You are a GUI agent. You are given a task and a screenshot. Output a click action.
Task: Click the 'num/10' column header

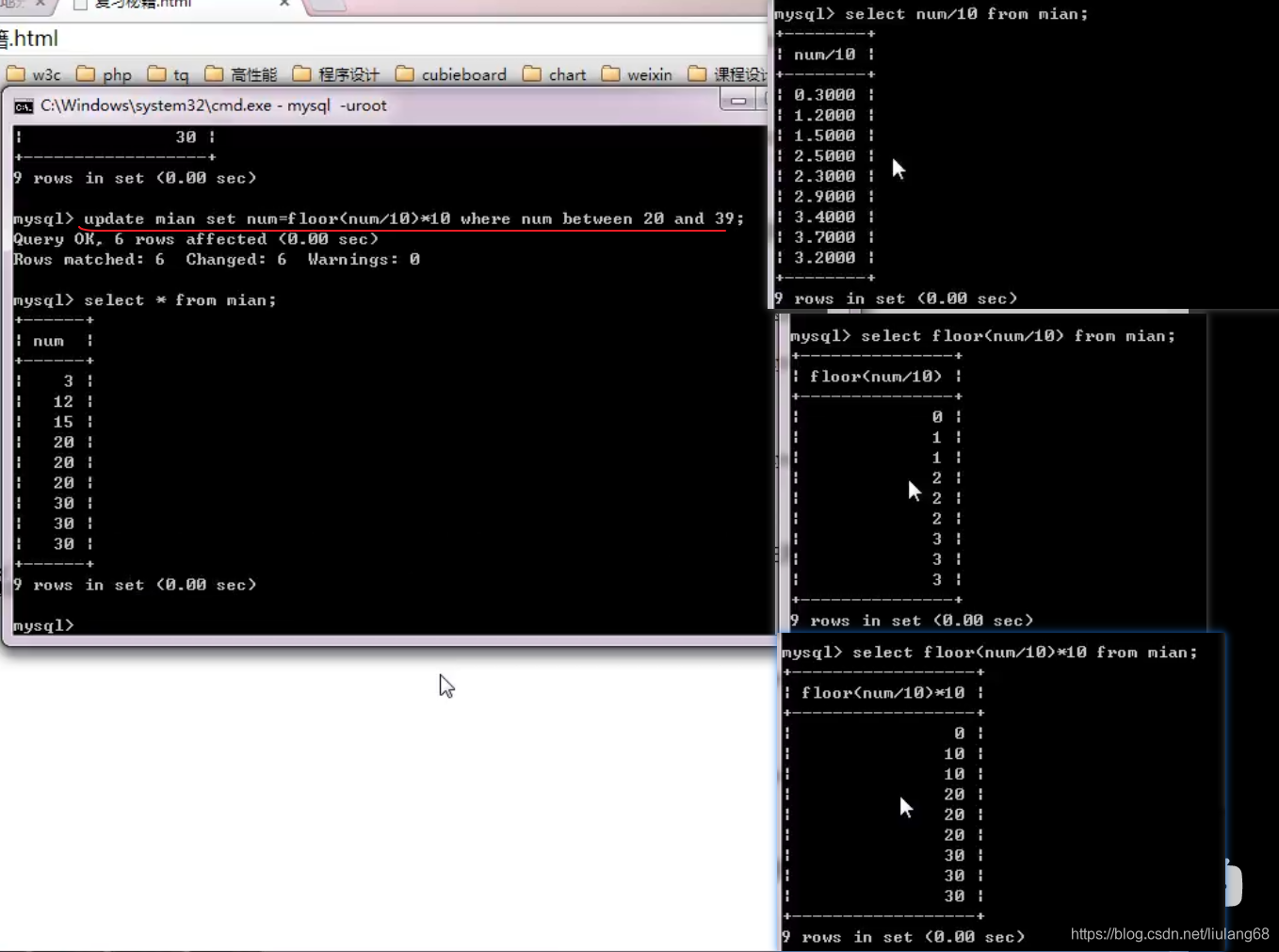(x=825, y=55)
